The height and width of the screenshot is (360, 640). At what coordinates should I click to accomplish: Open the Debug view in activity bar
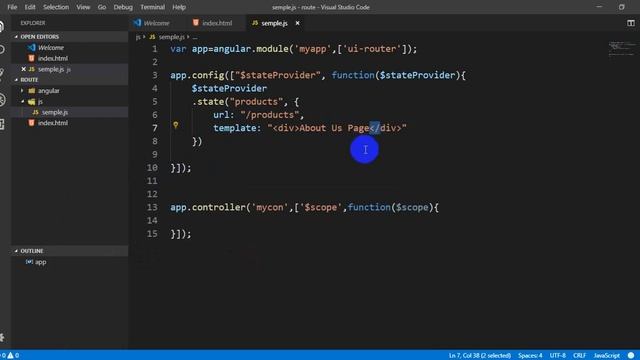2,99
